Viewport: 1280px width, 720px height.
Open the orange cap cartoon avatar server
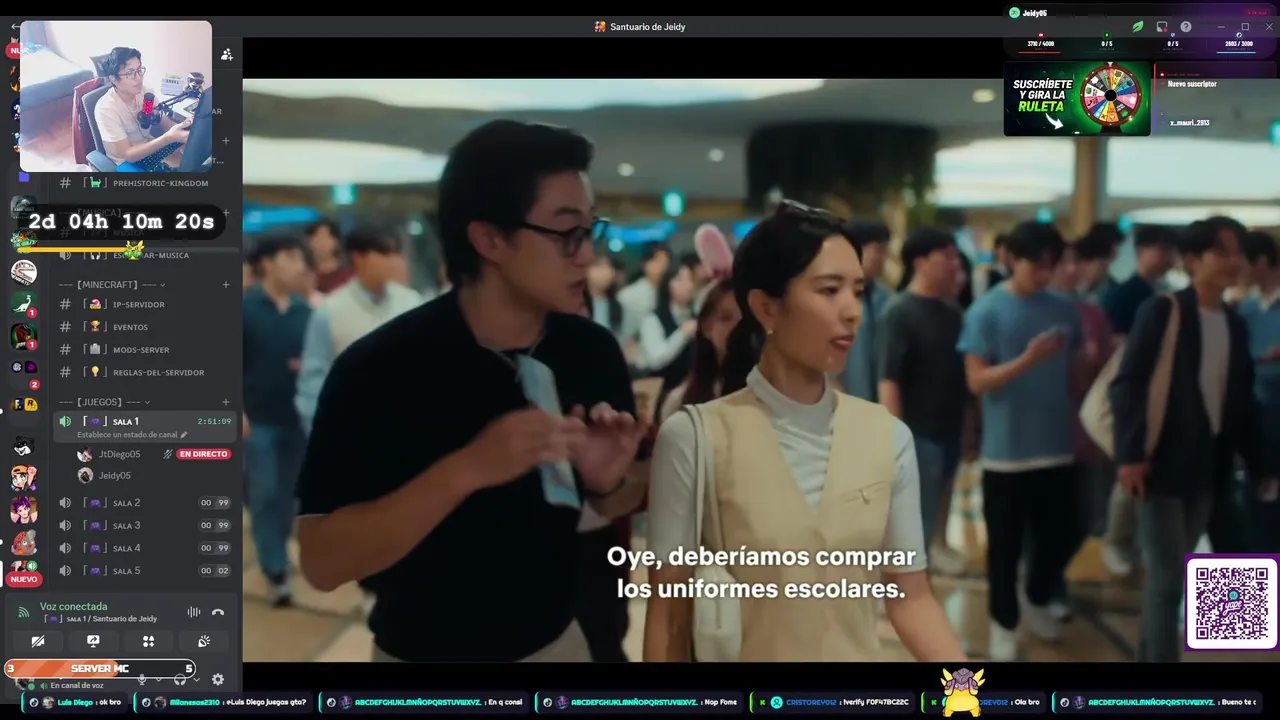(x=24, y=478)
